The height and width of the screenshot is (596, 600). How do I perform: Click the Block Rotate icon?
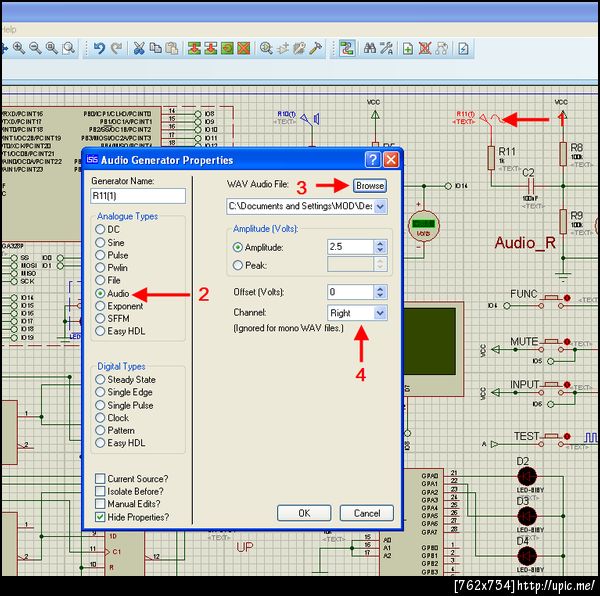point(227,48)
